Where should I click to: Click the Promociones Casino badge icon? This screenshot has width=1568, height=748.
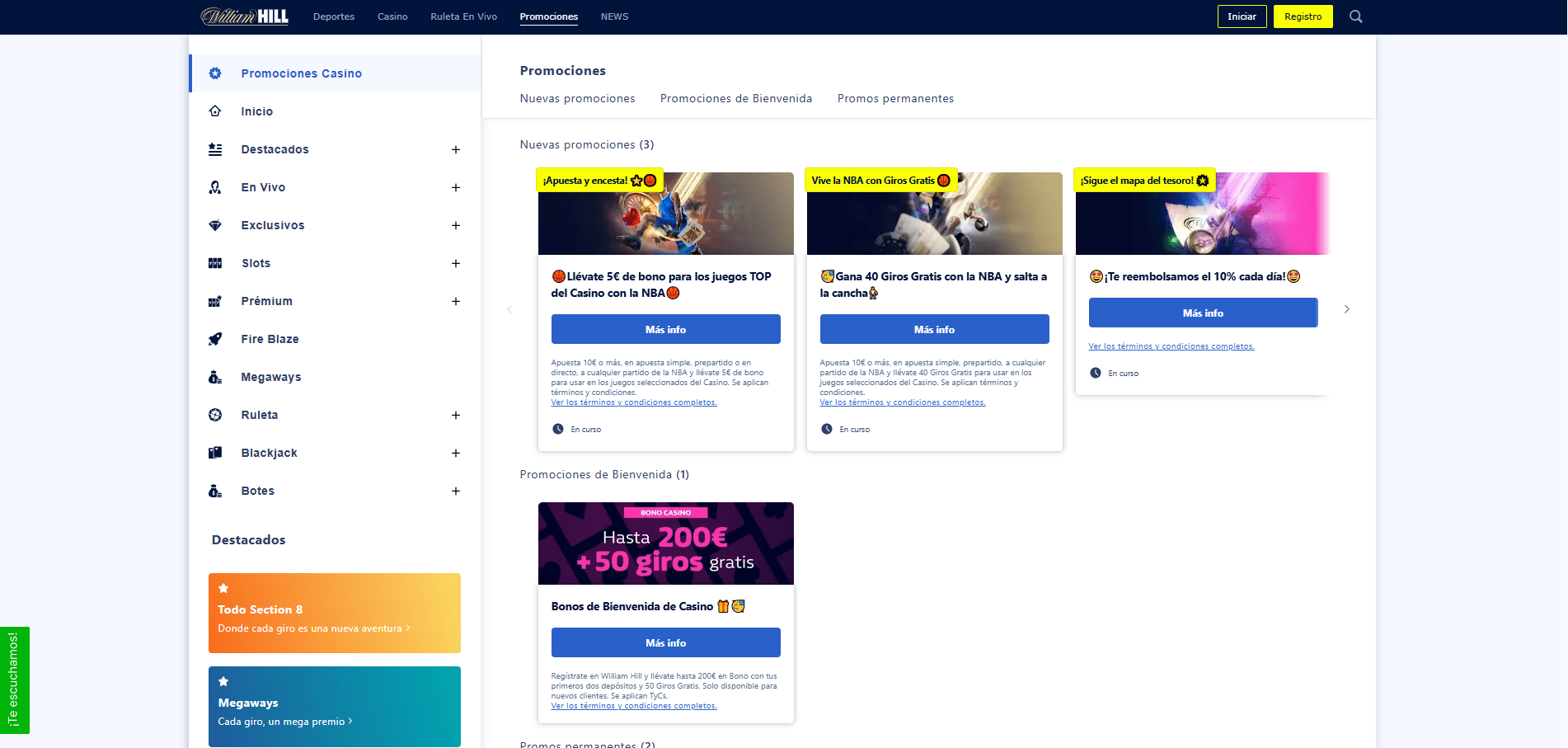click(x=215, y=73)
